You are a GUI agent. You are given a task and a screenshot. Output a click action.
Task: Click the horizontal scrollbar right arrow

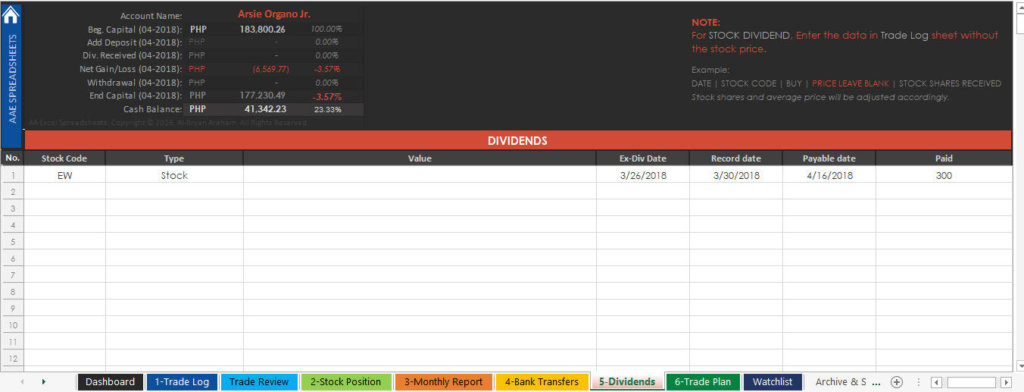click(1006, 382)
